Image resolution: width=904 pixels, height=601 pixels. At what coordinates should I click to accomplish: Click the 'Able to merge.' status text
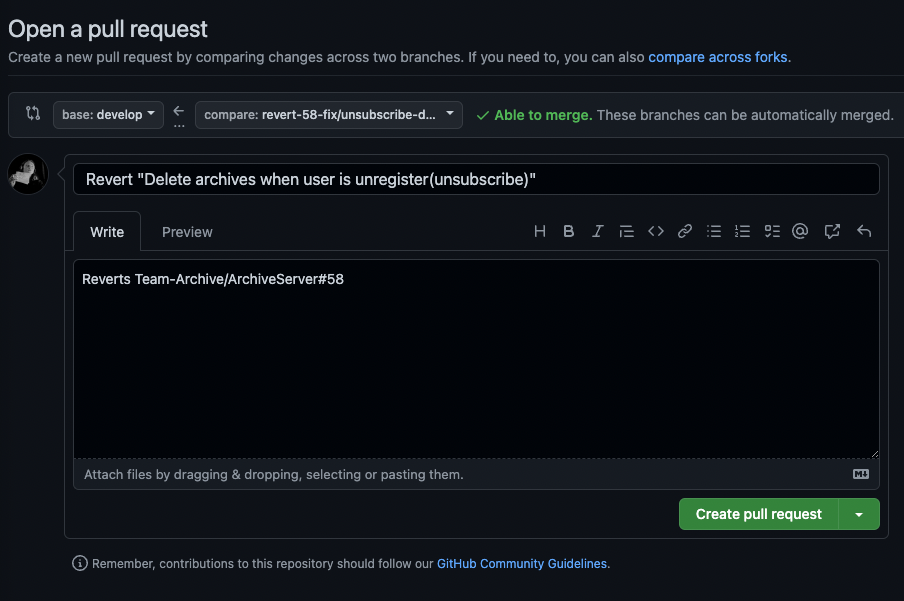point(543,115)
